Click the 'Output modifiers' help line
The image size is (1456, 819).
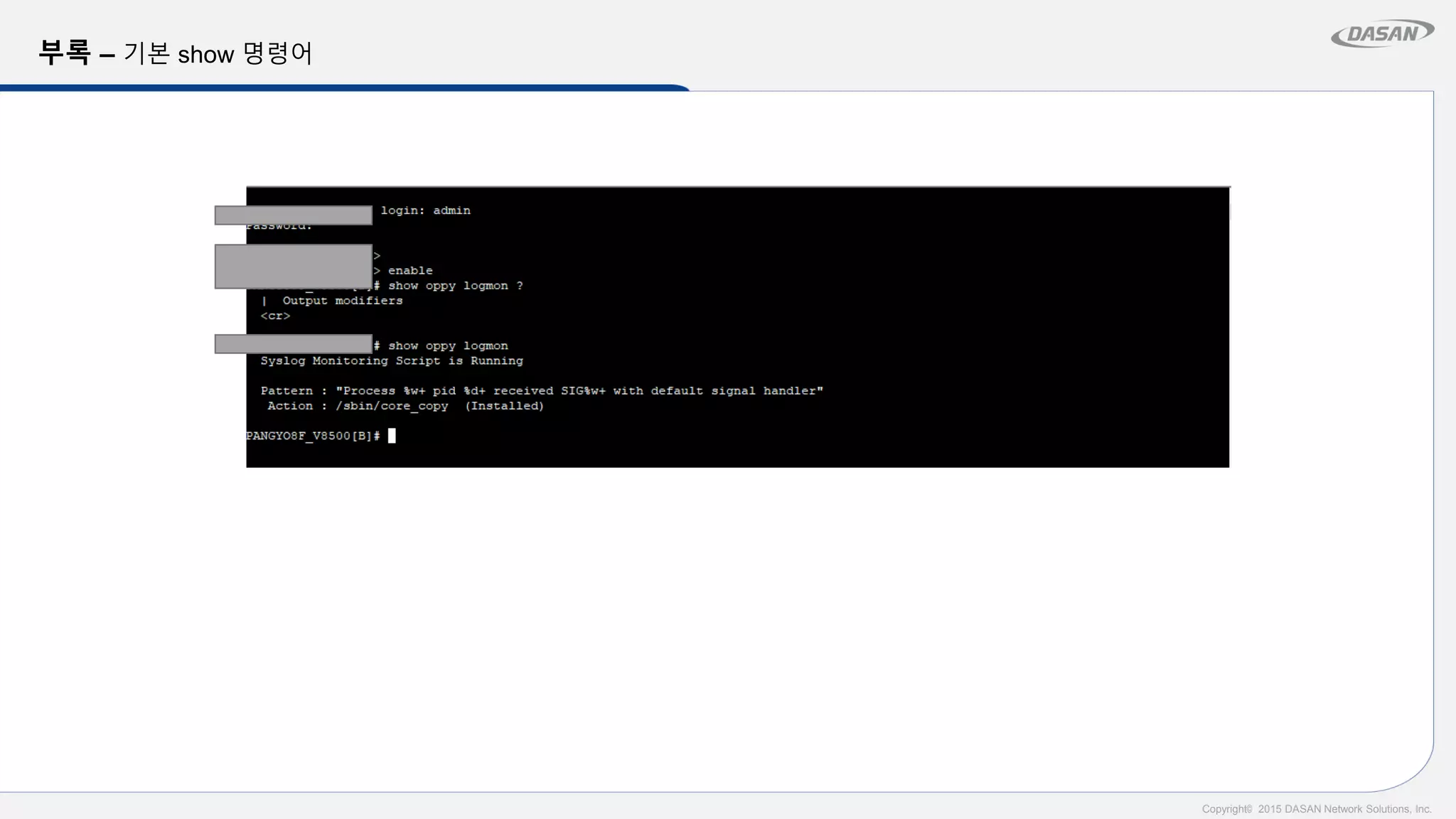point(342,301)
